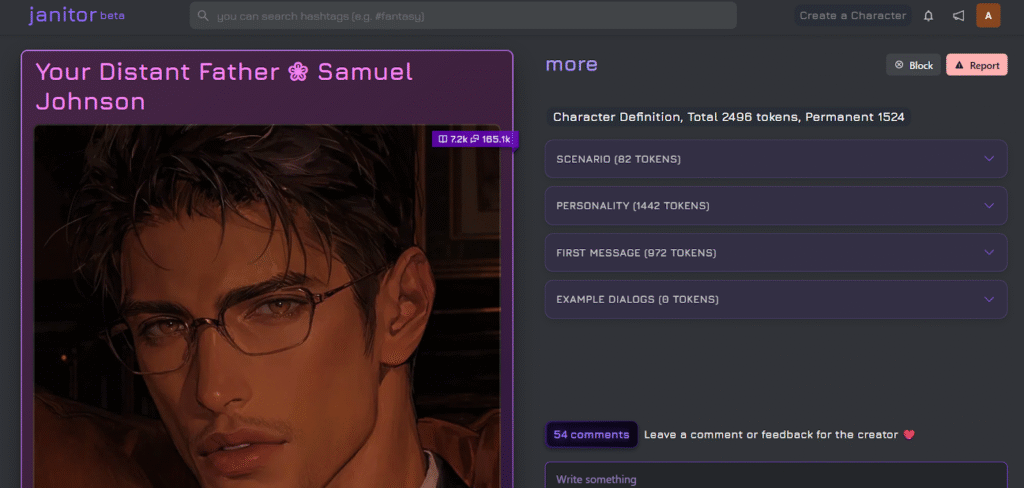This screenshot has width=1024, height=488.
Task: Click the megaphone announcements icon
Action: click(958, 16)
